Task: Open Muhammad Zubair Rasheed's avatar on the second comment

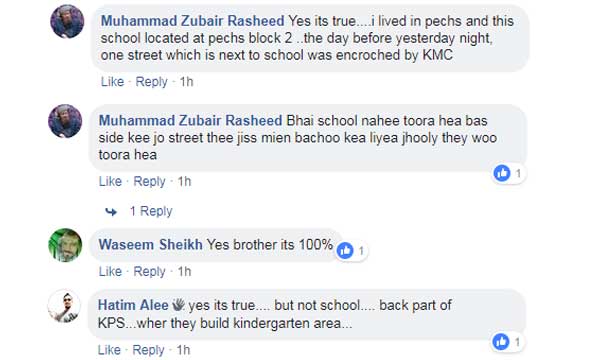Action: pos(65,121)
